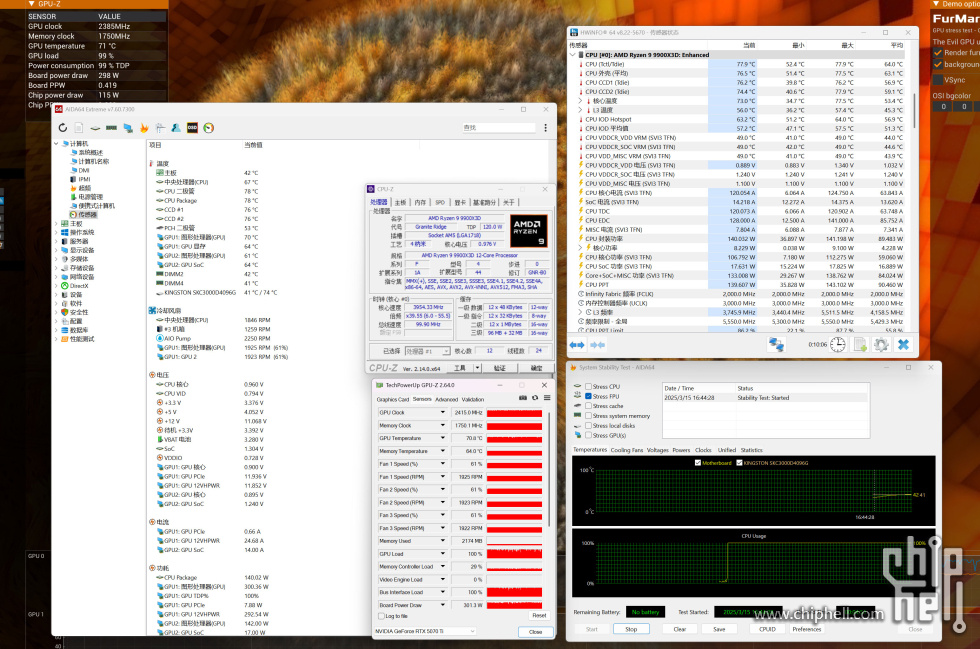Expand DirectX node in AIDA64 tree

(x=56, y=286)
